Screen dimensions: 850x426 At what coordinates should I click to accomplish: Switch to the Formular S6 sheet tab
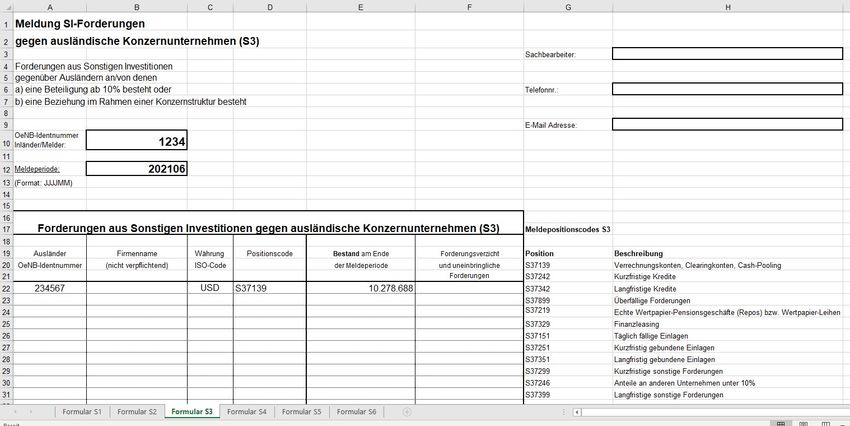356,411
